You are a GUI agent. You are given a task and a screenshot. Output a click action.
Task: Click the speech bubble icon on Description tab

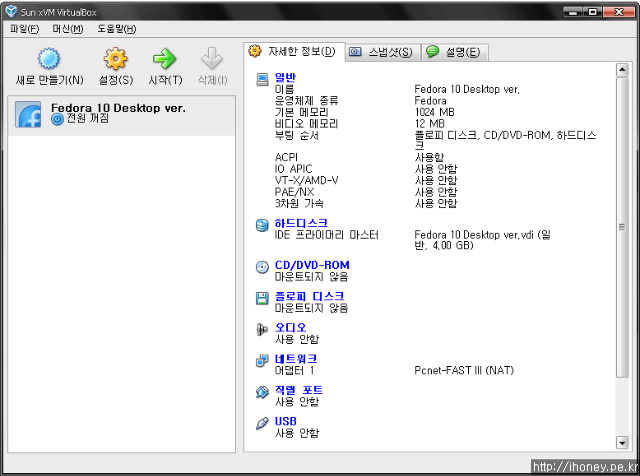click(432, 51)
